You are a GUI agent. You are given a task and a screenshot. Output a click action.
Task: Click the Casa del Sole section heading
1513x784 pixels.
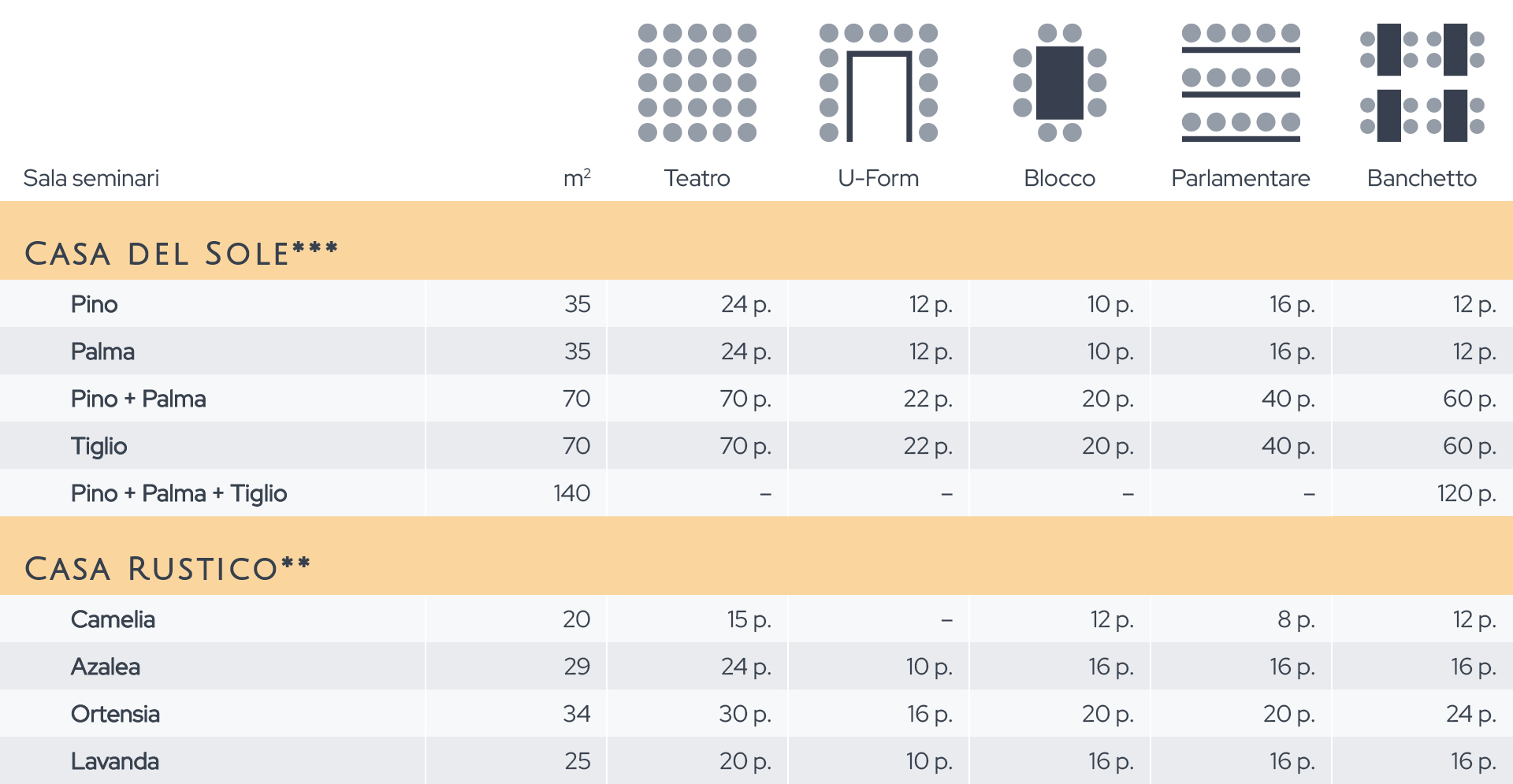[181, 254]
